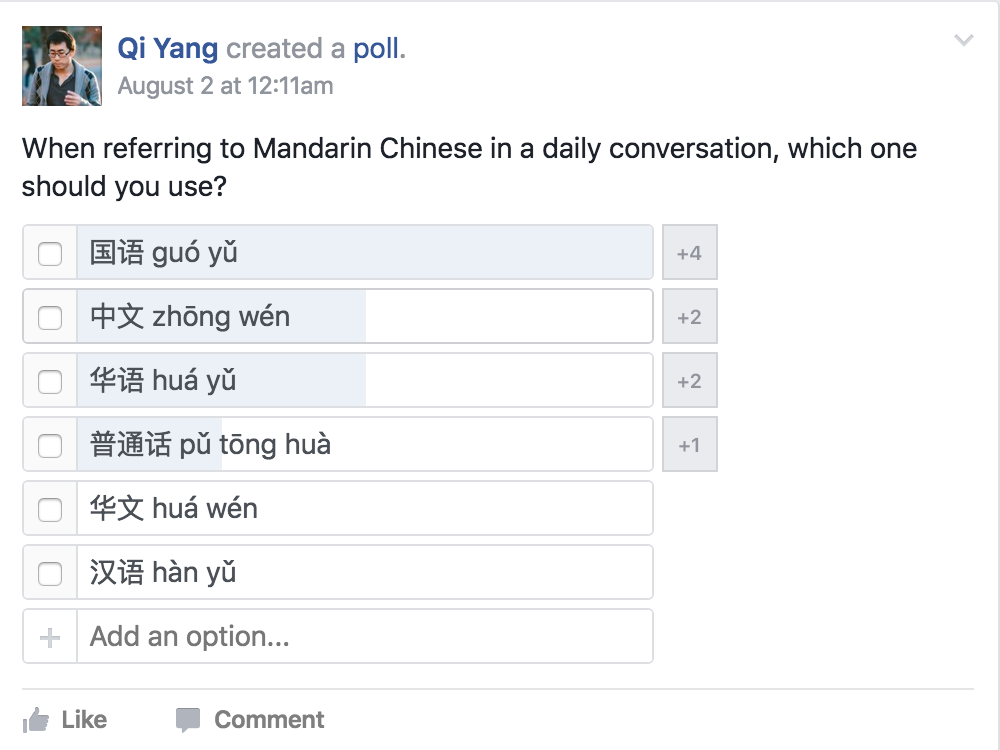Click the plus icon beside Add an option
1000x750 pixels.
[50, 637]
